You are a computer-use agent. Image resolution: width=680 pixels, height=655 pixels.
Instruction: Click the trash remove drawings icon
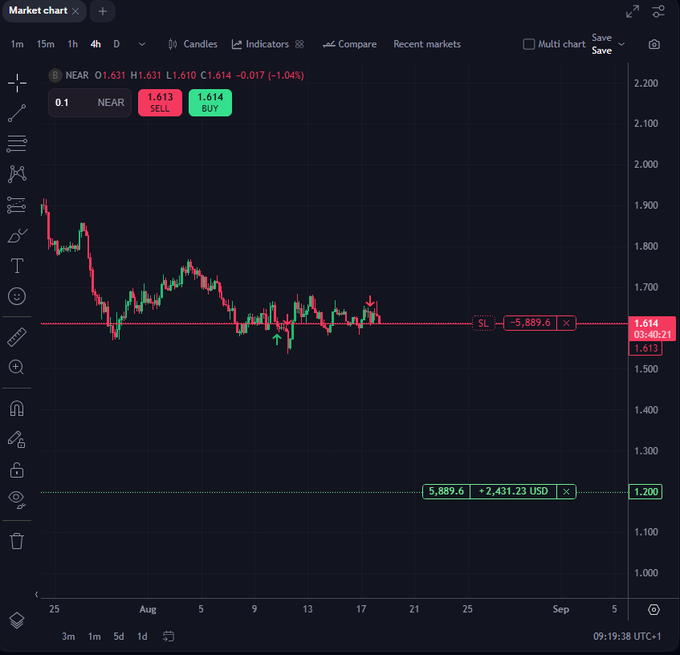coord(17,541)
